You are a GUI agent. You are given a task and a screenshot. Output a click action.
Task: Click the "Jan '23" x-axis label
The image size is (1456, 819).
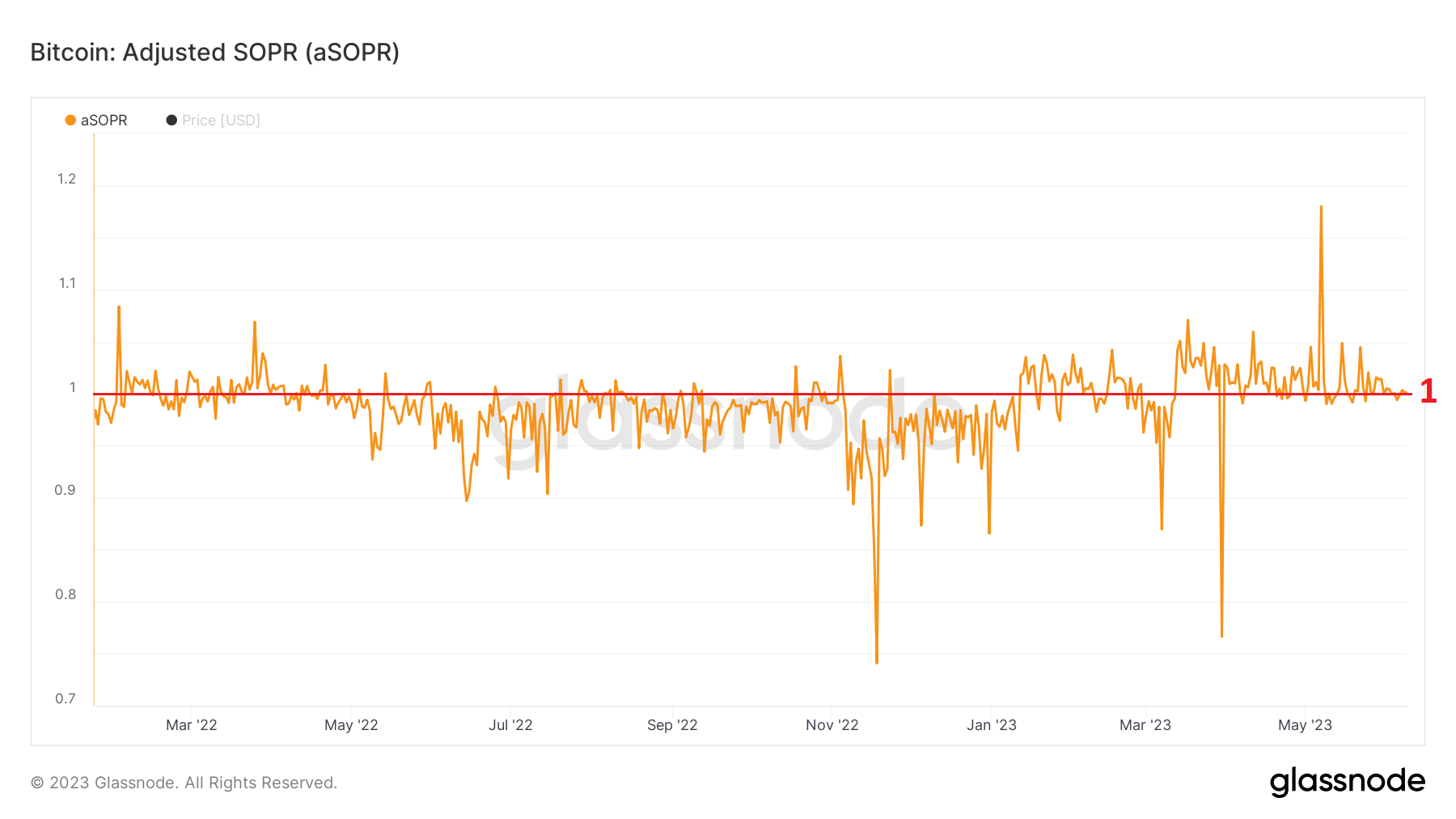(x=992, y=725)
